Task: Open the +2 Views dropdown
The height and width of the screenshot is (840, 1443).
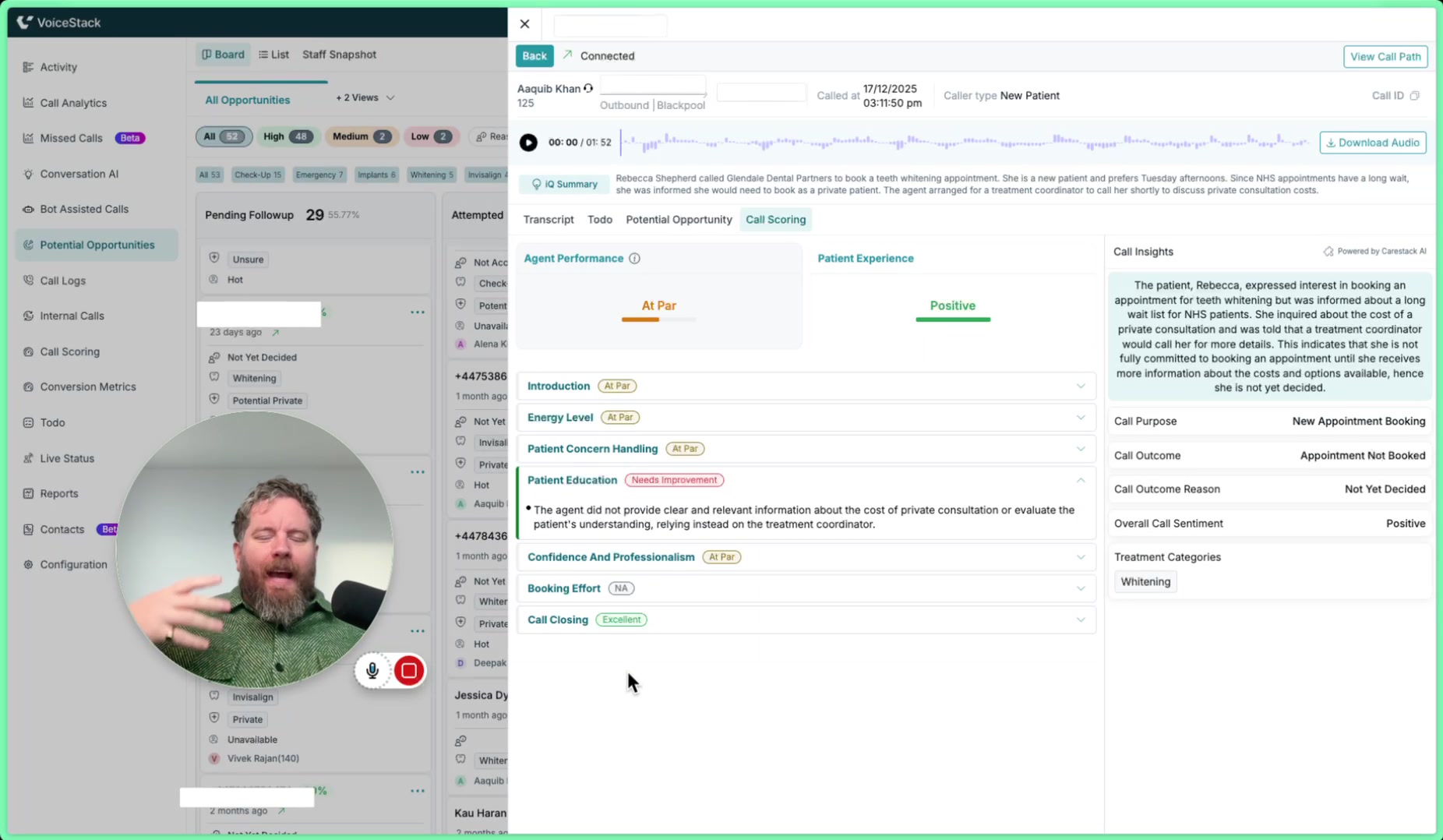Action: [x=365, y=97]
